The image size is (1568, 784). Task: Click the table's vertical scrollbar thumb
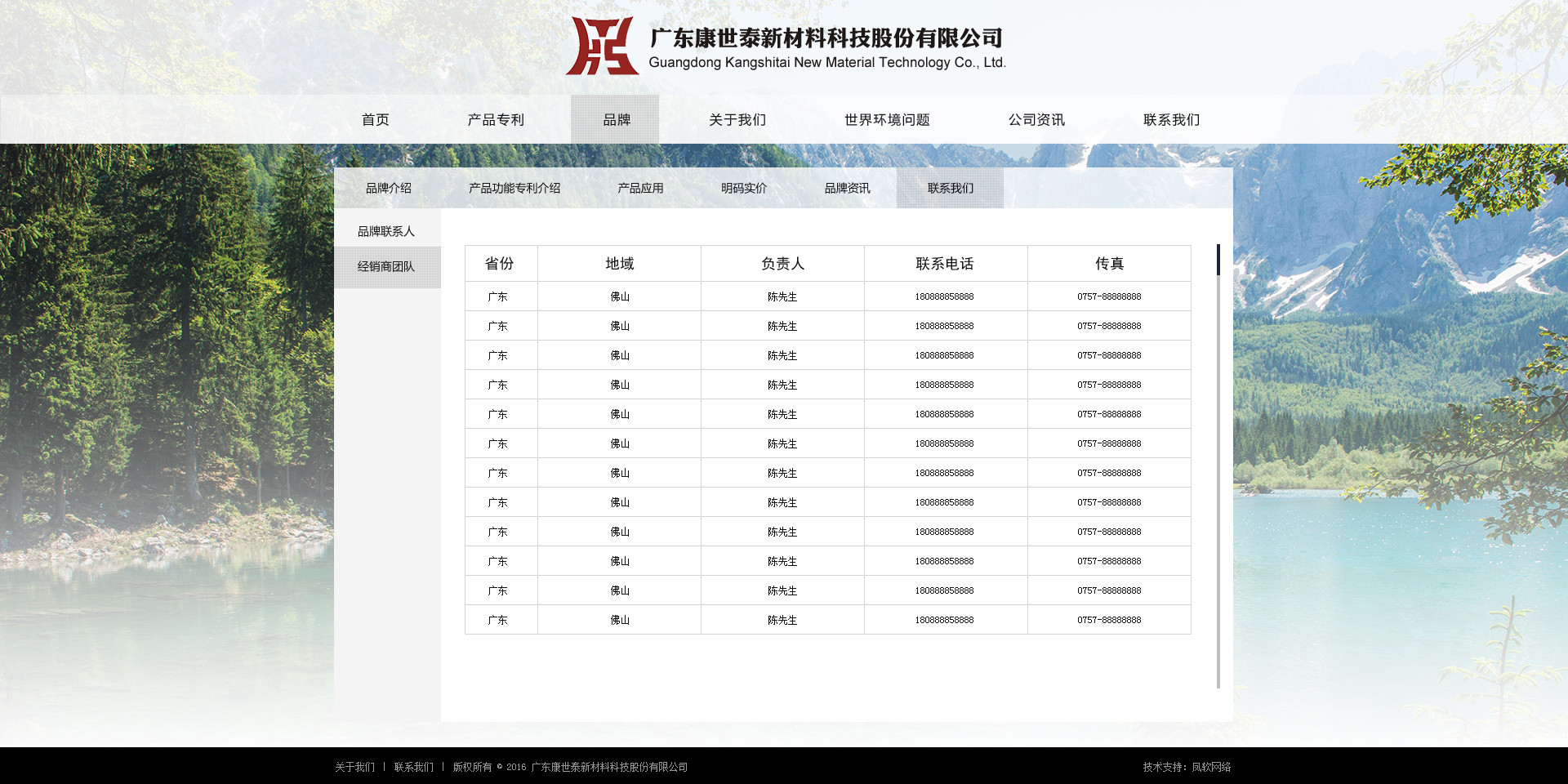click(1218, 260)
